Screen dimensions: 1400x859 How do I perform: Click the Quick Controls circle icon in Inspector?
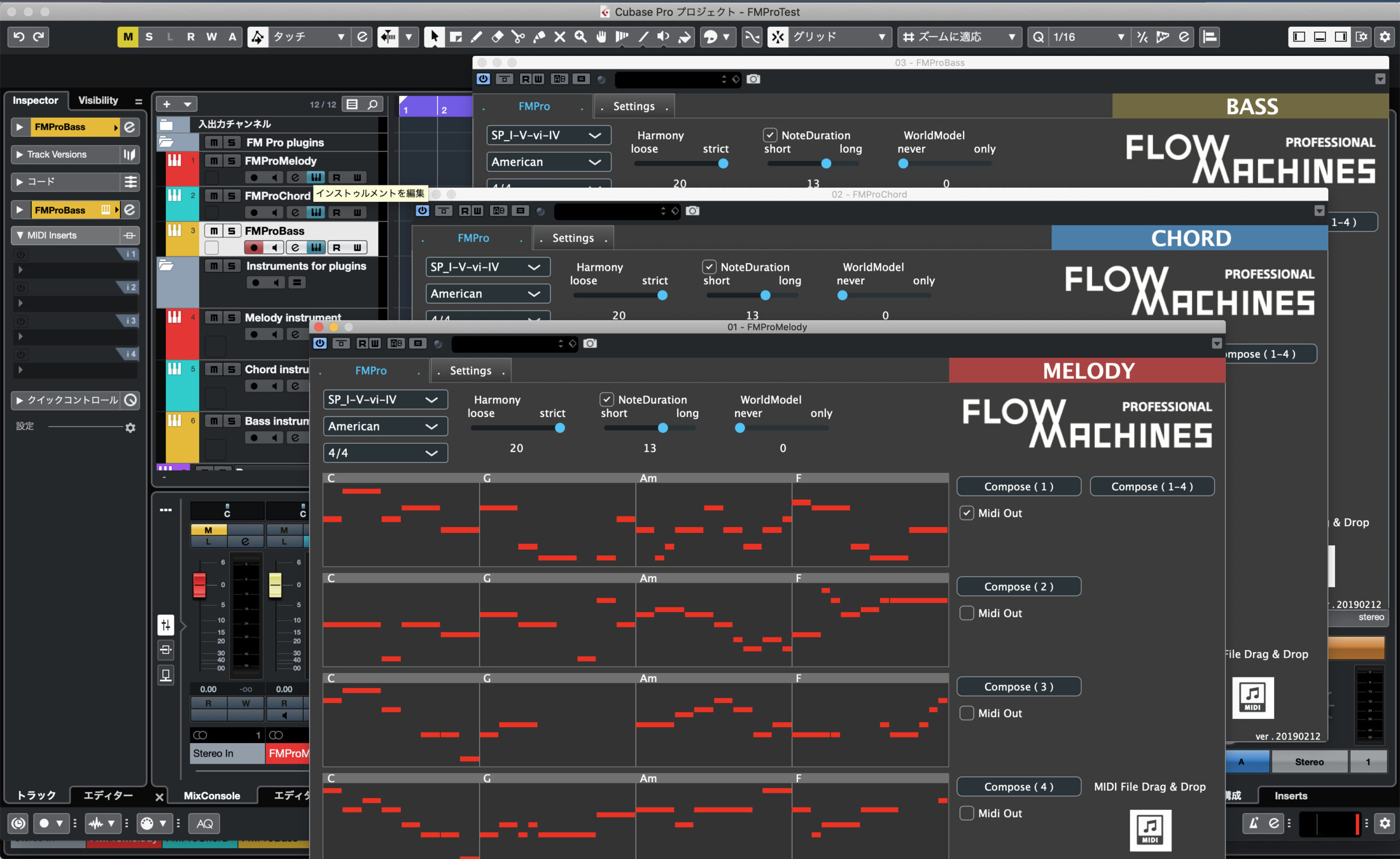coord(131,400)
